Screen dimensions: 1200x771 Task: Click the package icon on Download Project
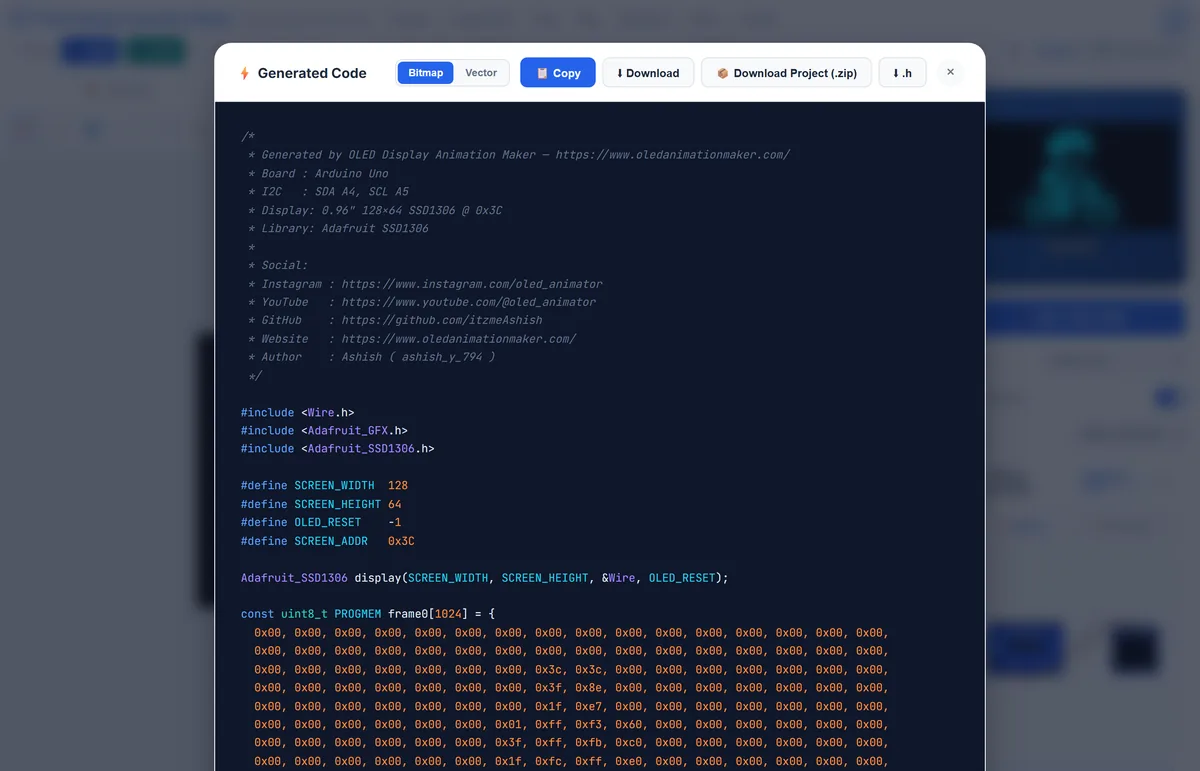tap(722, 73)
